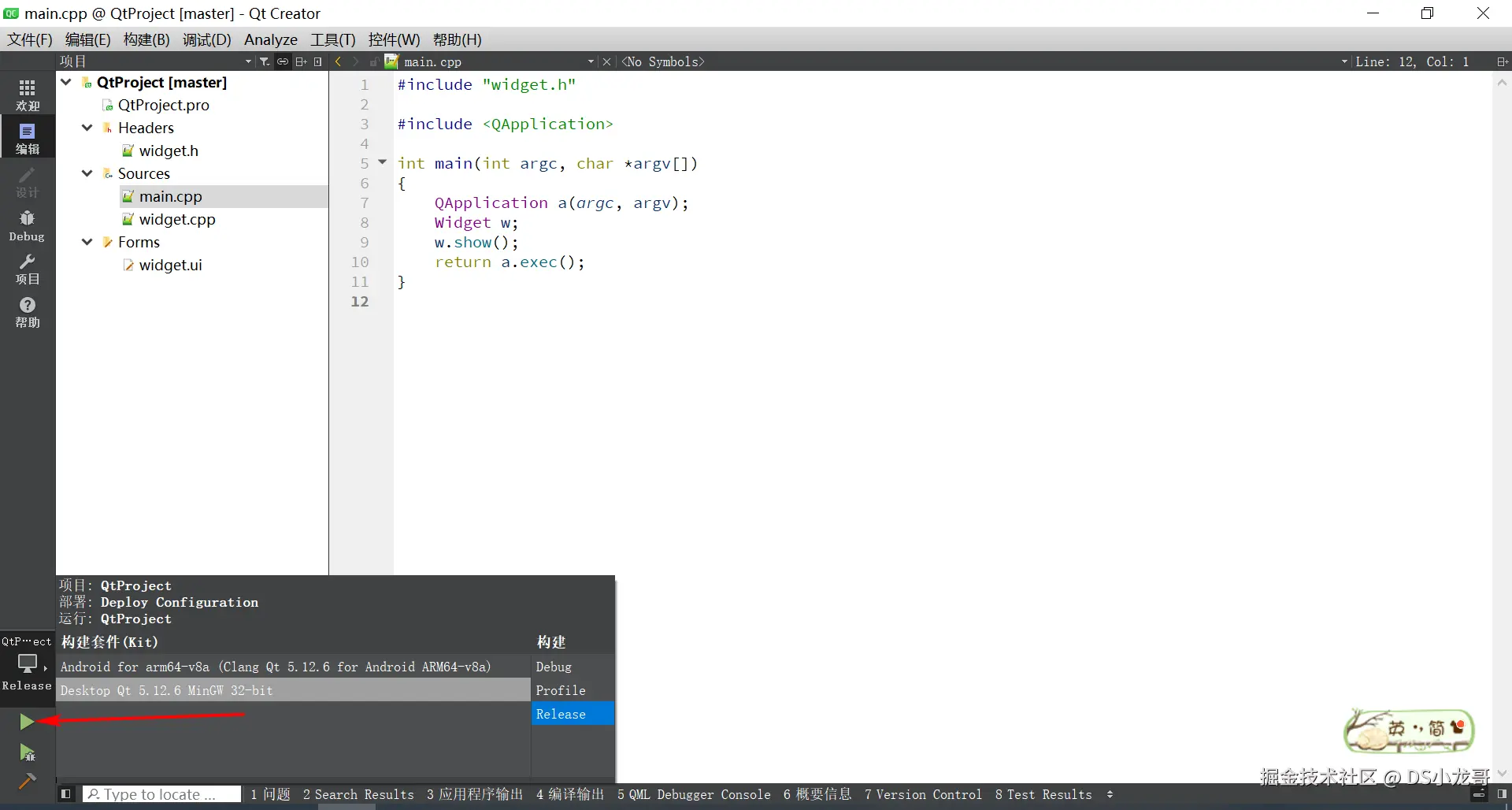
Task: Open the 8 Test Results pane
Action: [1043, 794]
